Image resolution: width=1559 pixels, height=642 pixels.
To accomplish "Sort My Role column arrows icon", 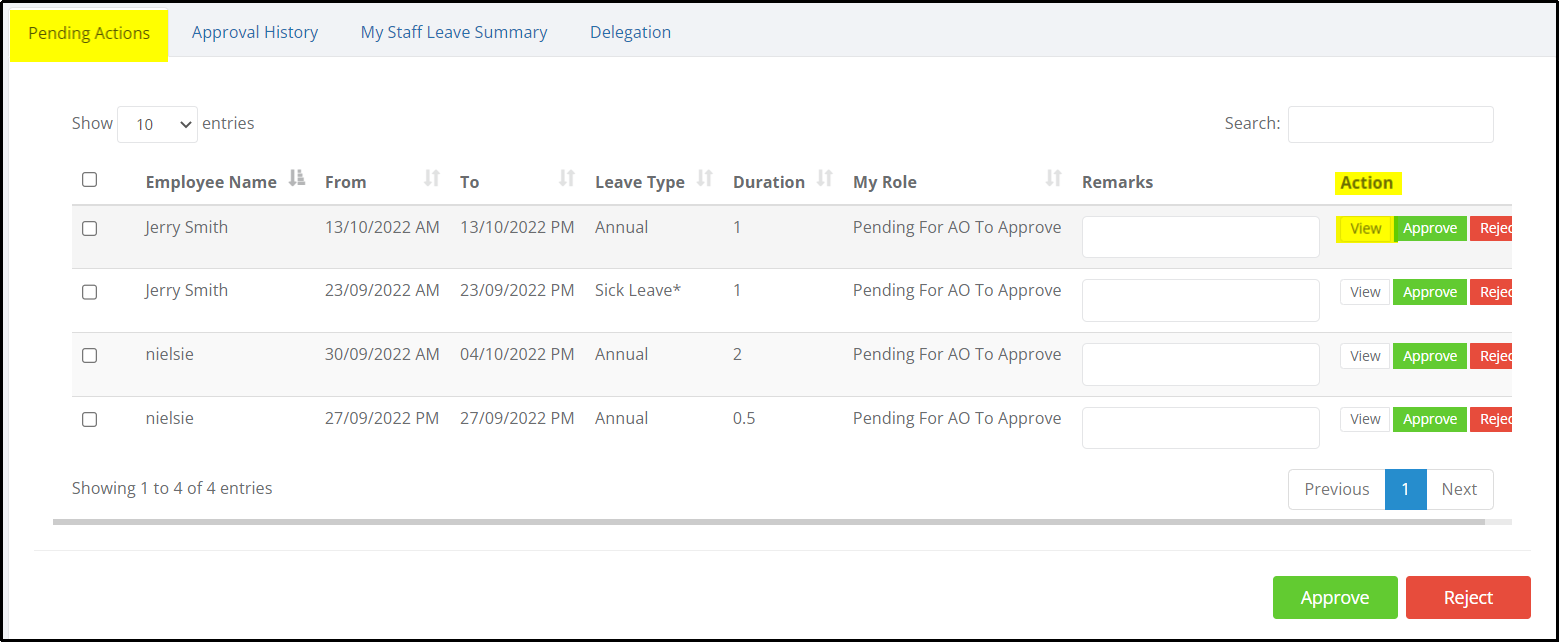I will [x=1054, y=178].
